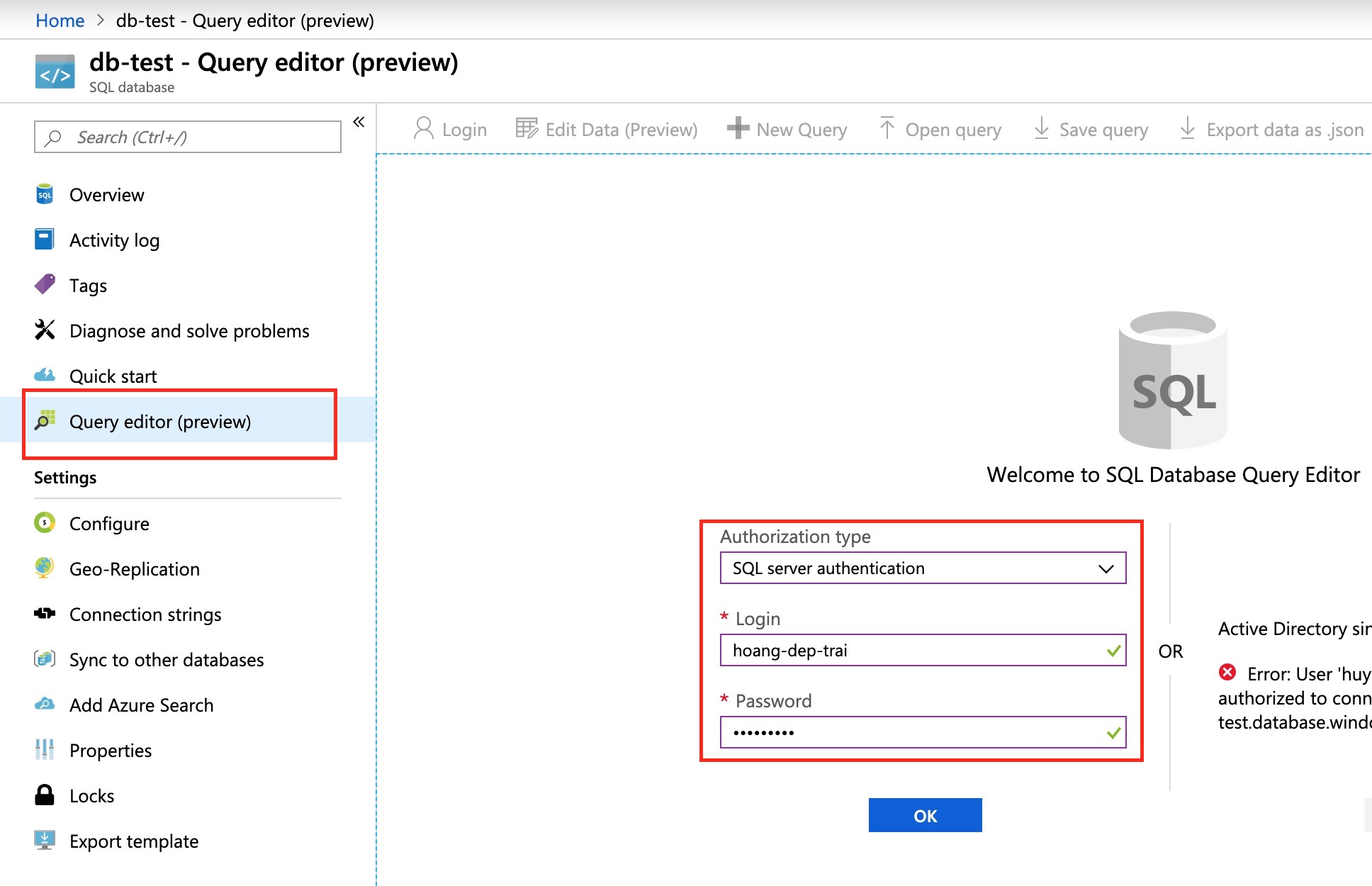Click the Locks padlock icon
Viewport: 1372px width, 886px height.
45,795
